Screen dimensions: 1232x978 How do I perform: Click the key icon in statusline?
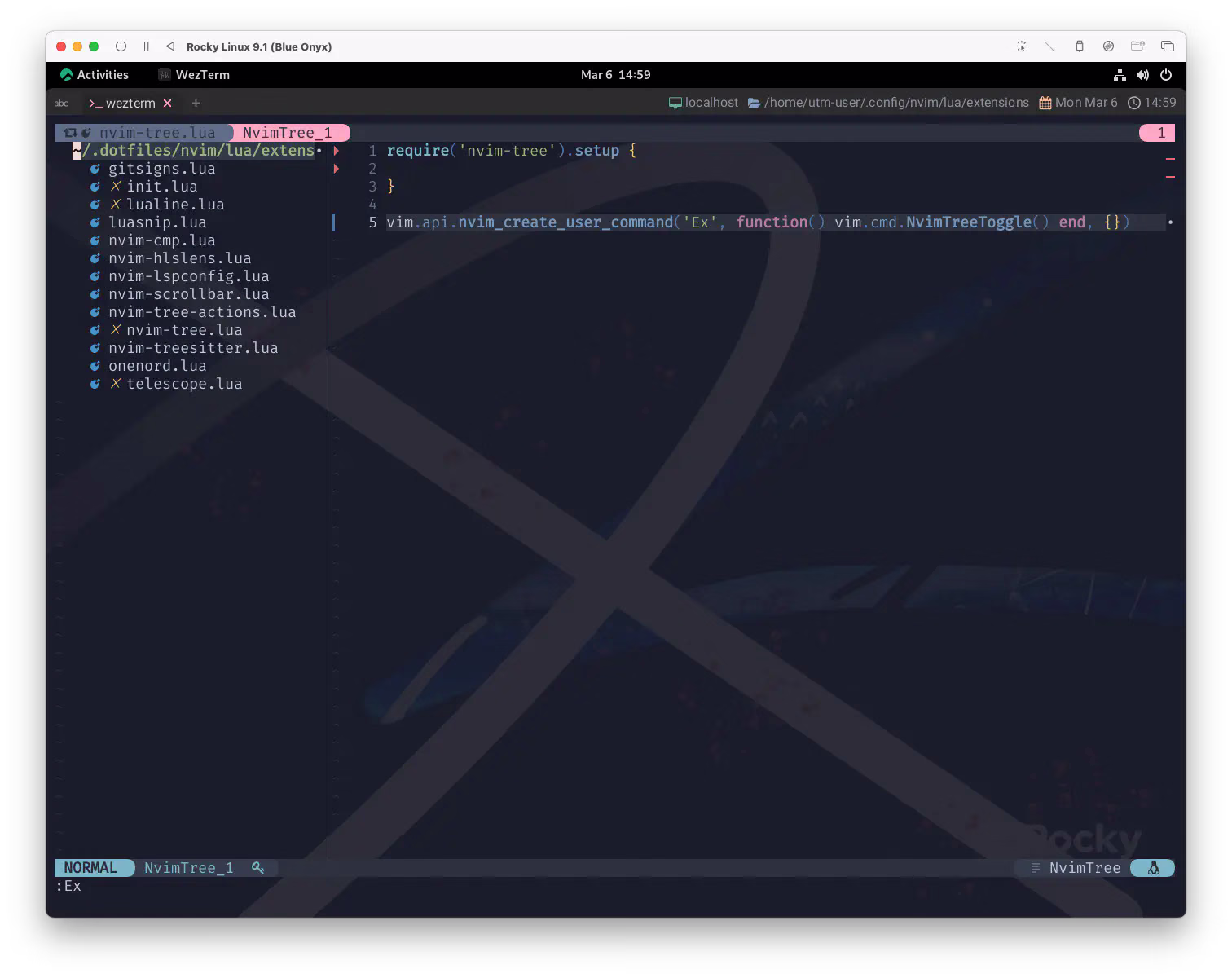click(x=257, y=868)
